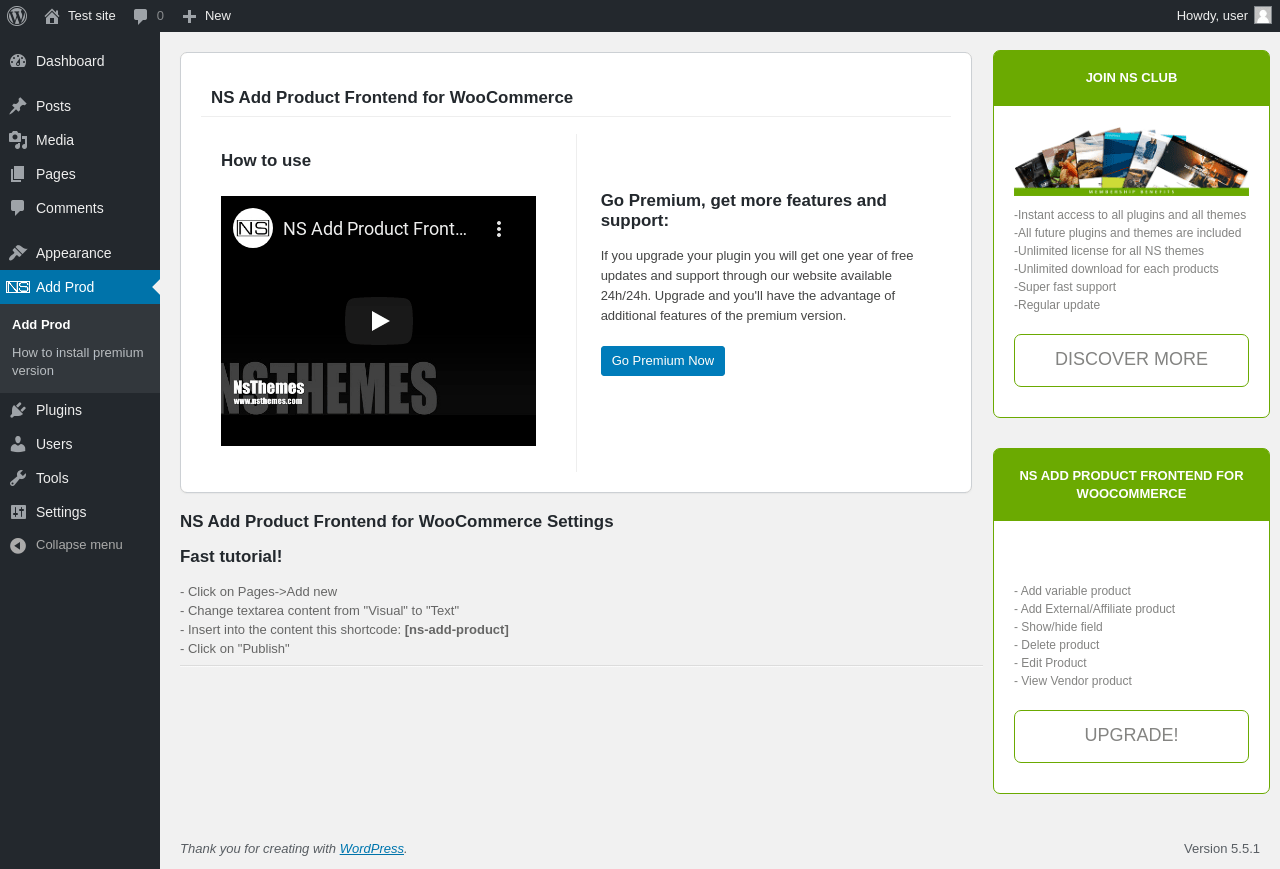Click the Version 5.5.1 footer text
The image size is (1280, 869).
pos(1222,849)
